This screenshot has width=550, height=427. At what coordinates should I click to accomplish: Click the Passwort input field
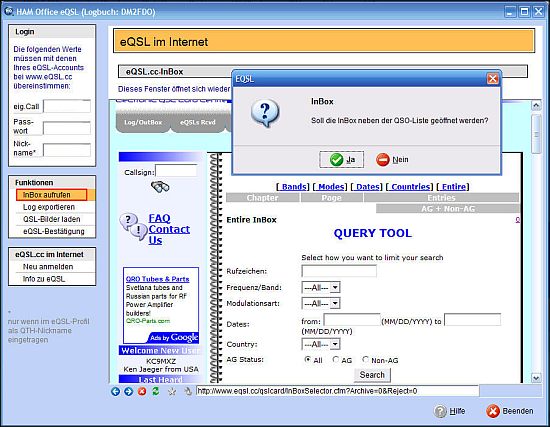[67, 128]
